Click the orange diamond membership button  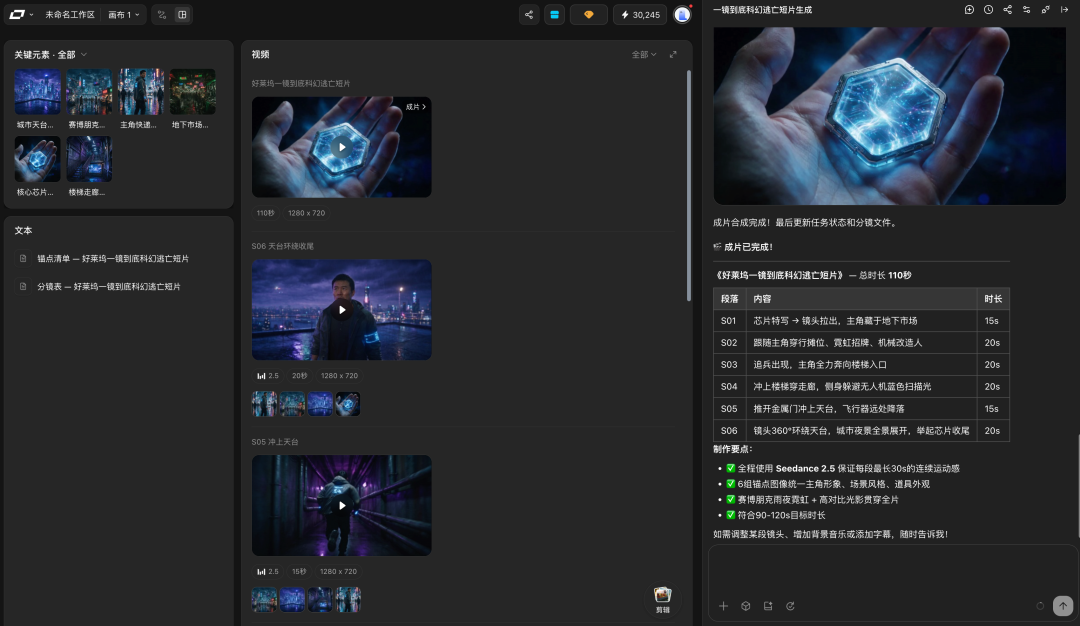589,14
